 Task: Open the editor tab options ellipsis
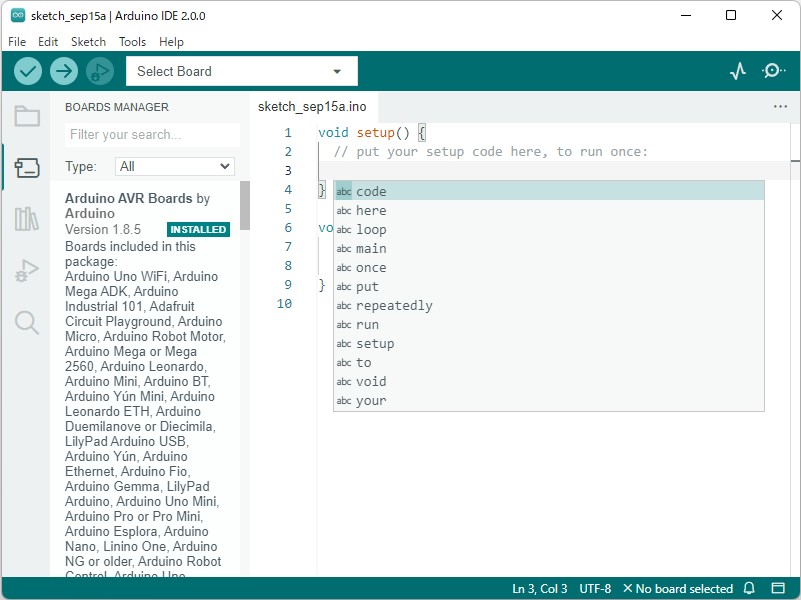[780, 106]
